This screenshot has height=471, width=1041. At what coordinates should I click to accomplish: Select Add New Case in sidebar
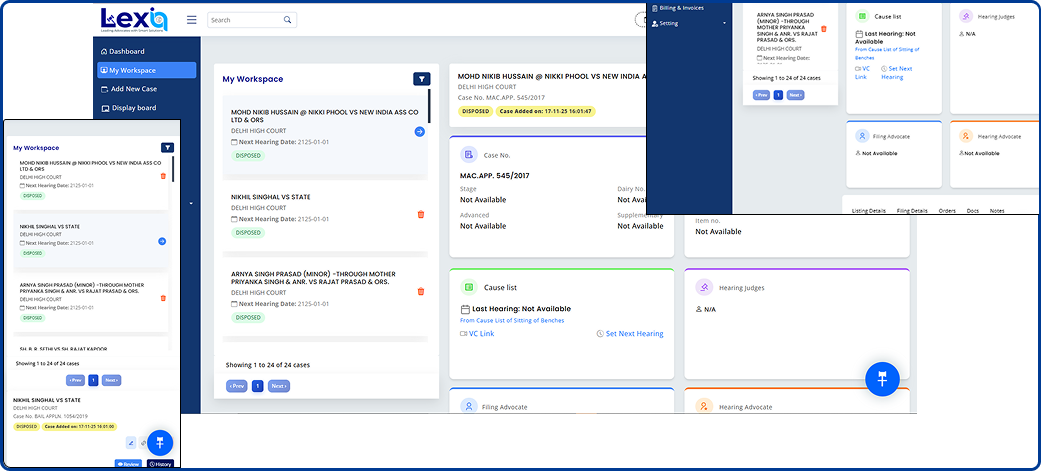(133, 89)
